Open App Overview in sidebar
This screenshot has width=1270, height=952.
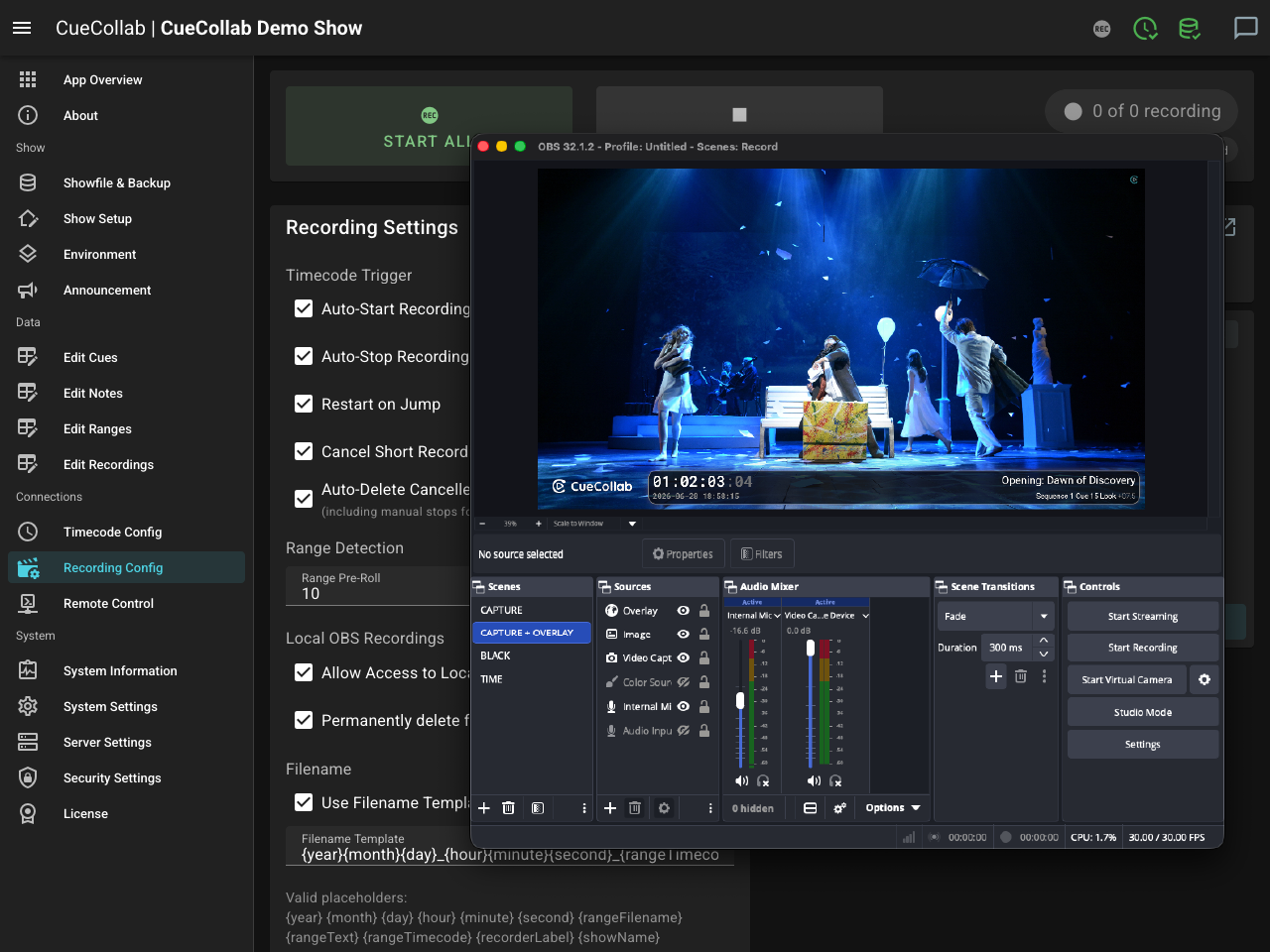pyautogui.click(x=126, y=79)
